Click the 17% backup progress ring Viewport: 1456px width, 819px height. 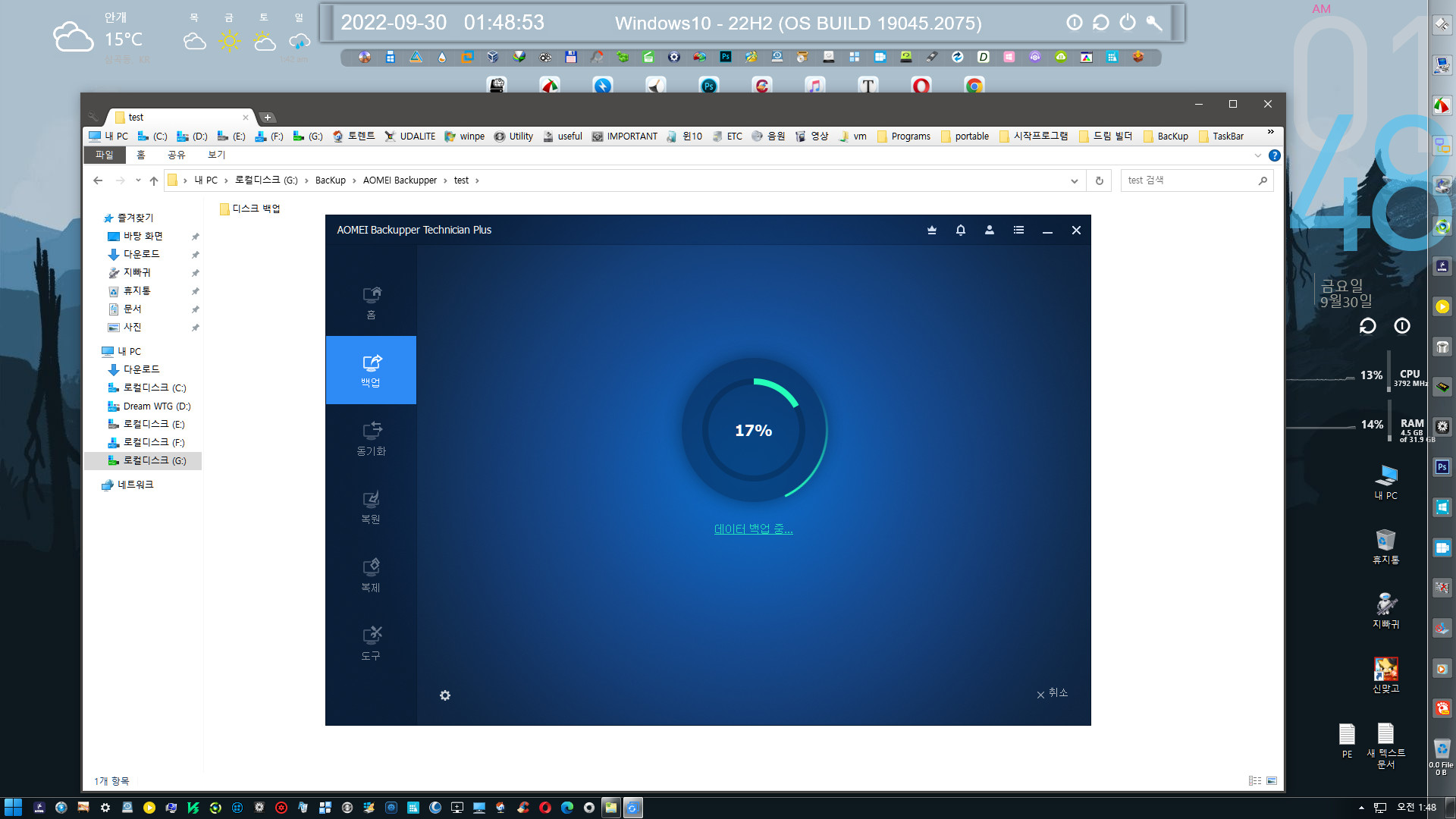(753, 430)
